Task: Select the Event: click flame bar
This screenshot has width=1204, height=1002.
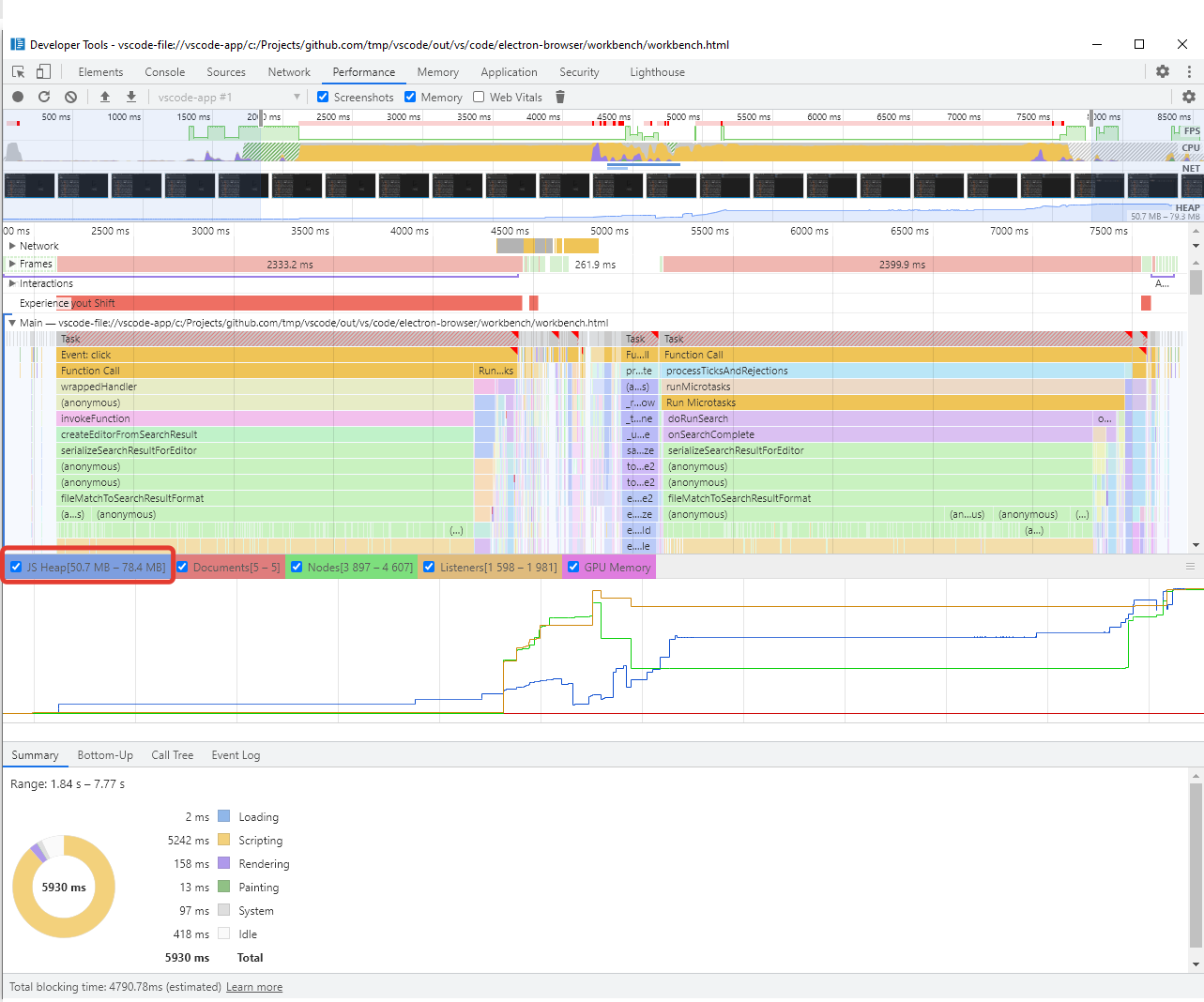Action: (x=289, y=355)
